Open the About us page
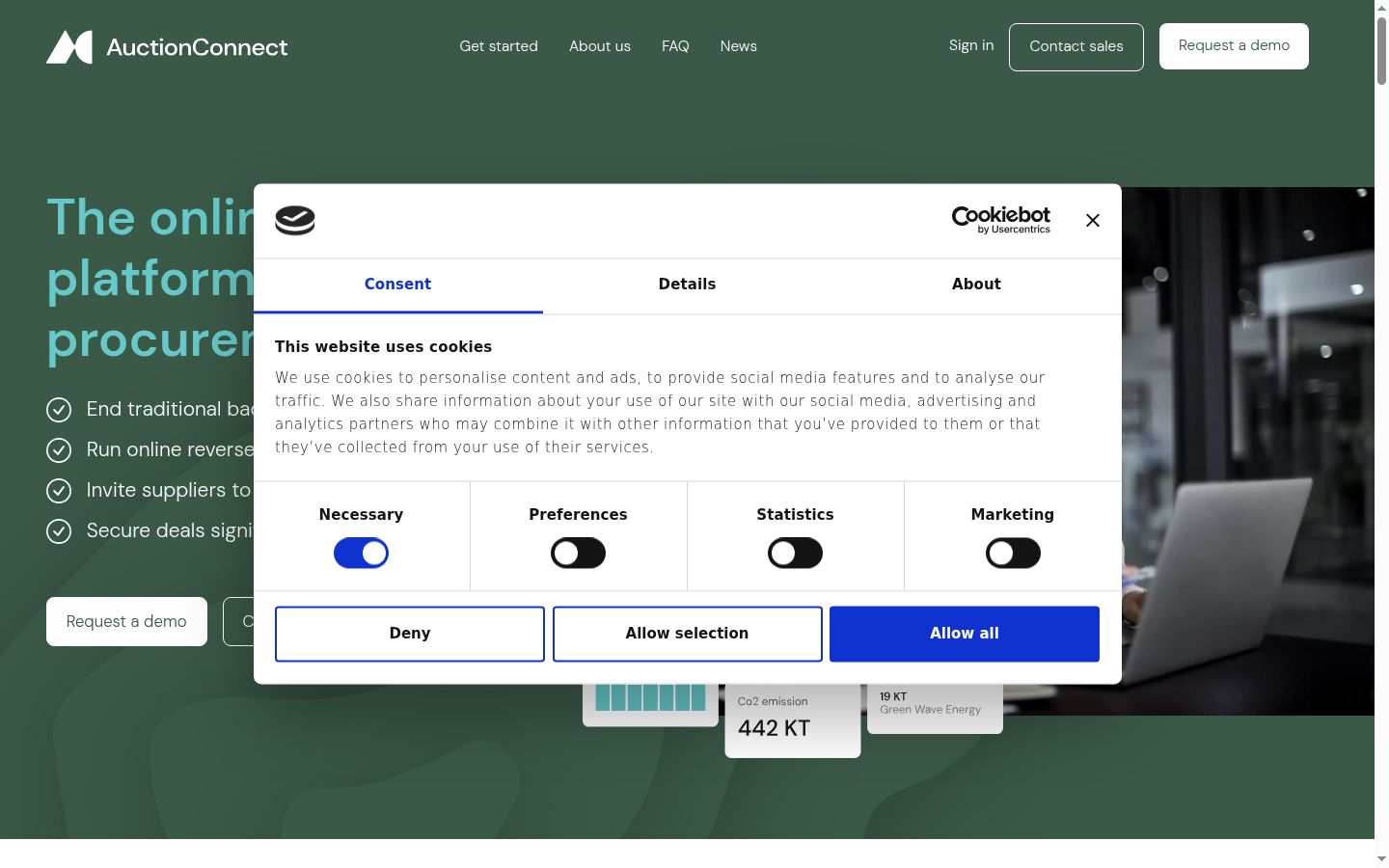Image resolution: width=1389 pixels, height=868 pixels. click(x=600, y=46)
